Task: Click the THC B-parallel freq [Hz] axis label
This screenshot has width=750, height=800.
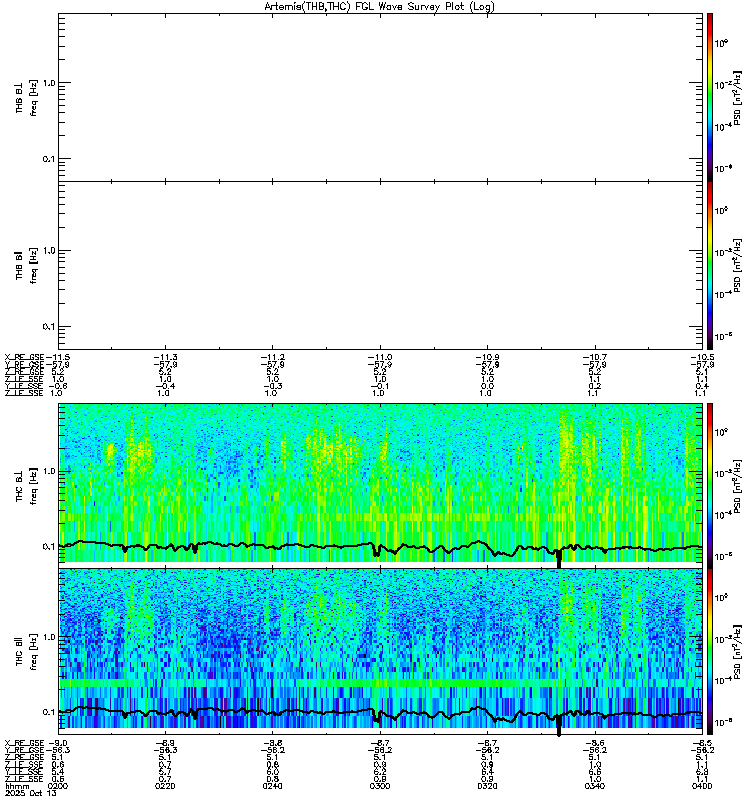Action: [x=27, y=652]
